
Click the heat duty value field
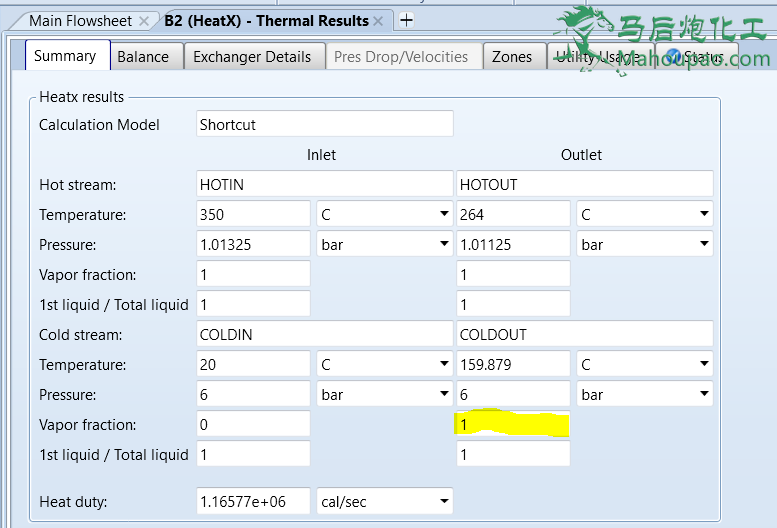[x=253, y=502]
